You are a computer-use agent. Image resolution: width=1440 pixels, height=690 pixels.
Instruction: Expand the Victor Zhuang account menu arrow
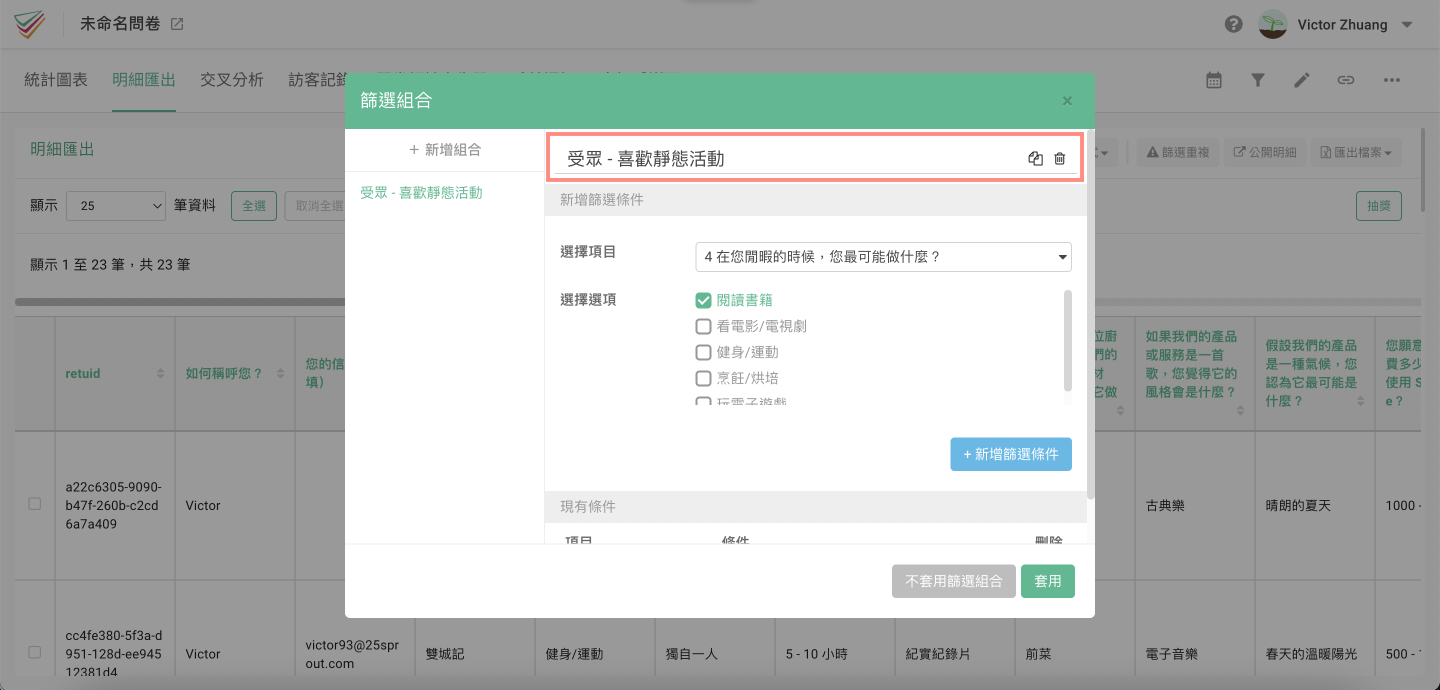pyautogui.click(x=1407, y=25)
